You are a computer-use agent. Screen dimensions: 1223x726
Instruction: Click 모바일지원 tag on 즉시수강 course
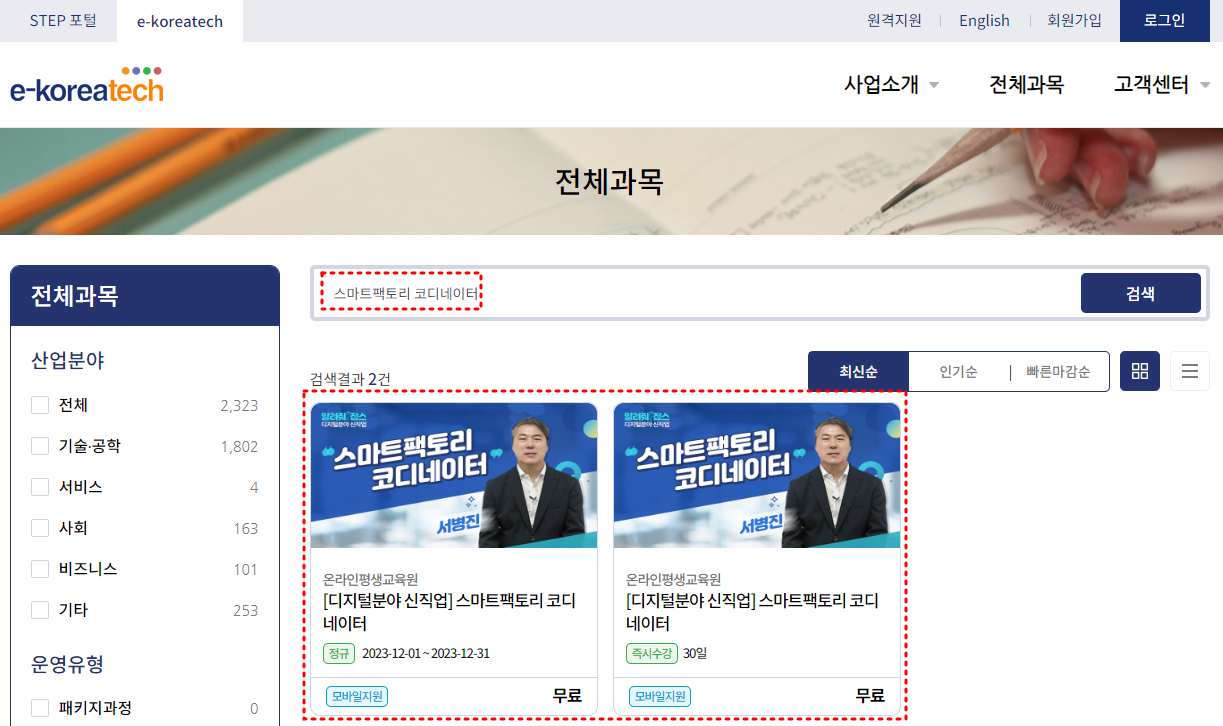[660, 696]
